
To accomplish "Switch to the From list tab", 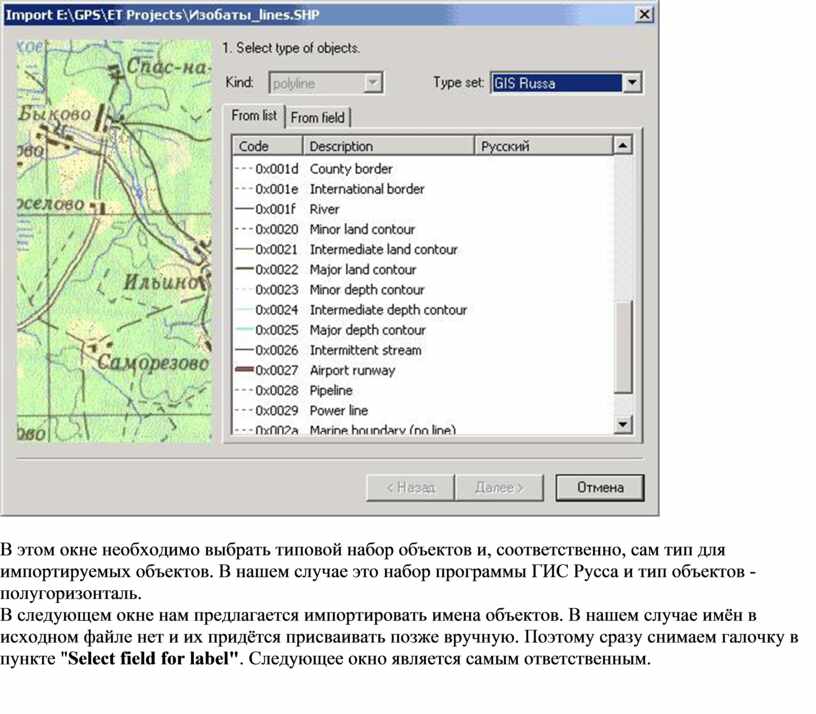I will (x=254, y=116).
